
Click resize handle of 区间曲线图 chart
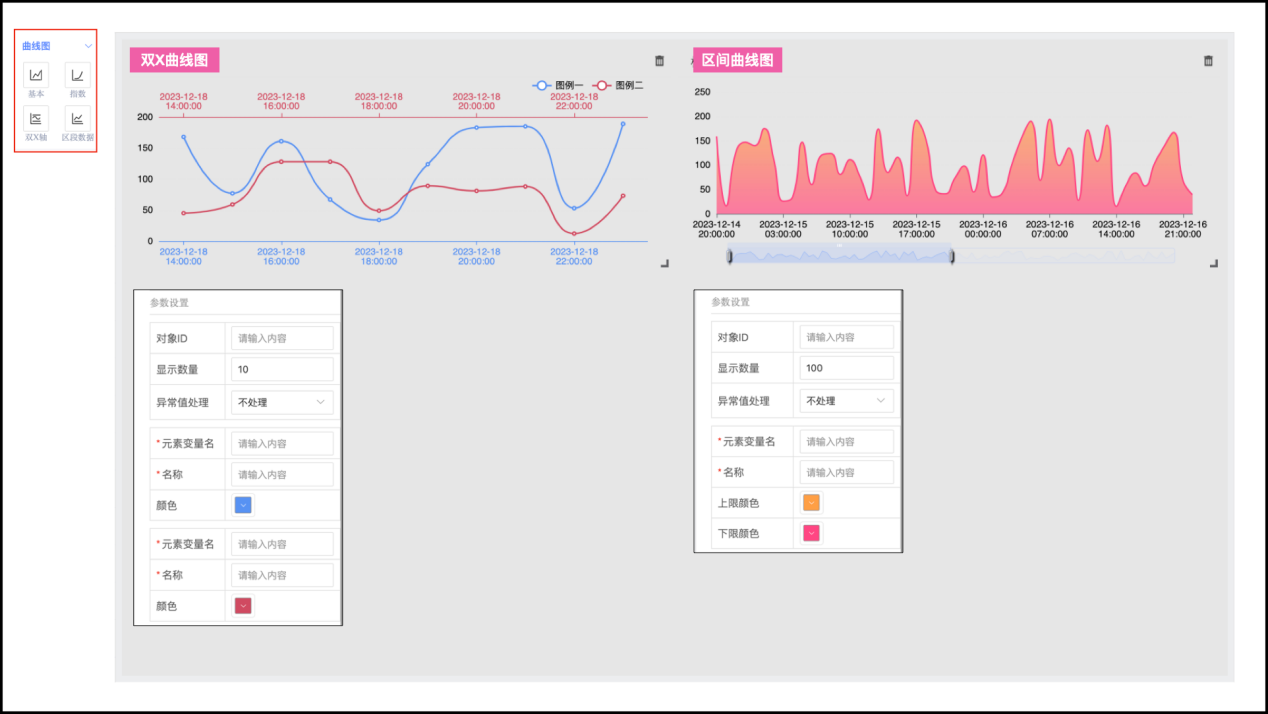1214,263
